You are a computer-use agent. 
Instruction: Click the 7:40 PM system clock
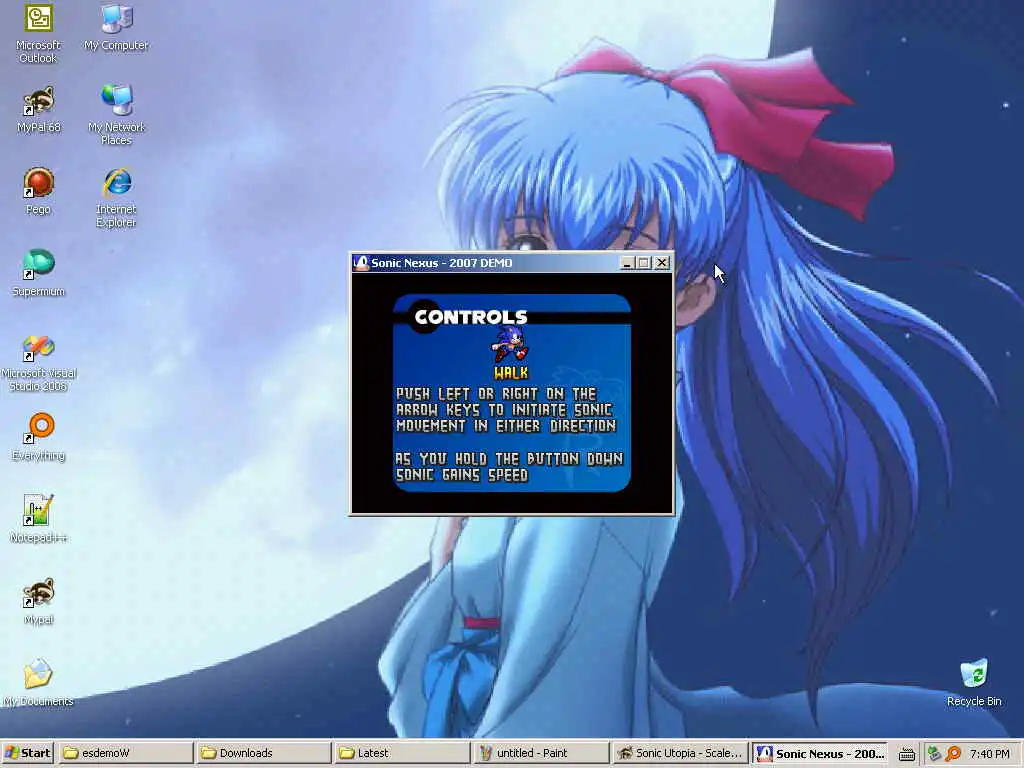(989, 754)
